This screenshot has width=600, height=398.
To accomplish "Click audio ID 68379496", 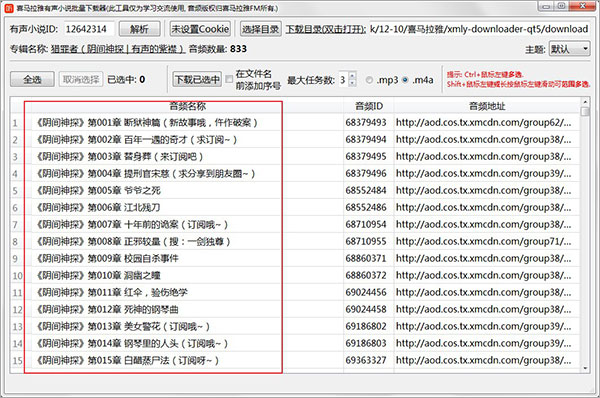I will (366, 173).
